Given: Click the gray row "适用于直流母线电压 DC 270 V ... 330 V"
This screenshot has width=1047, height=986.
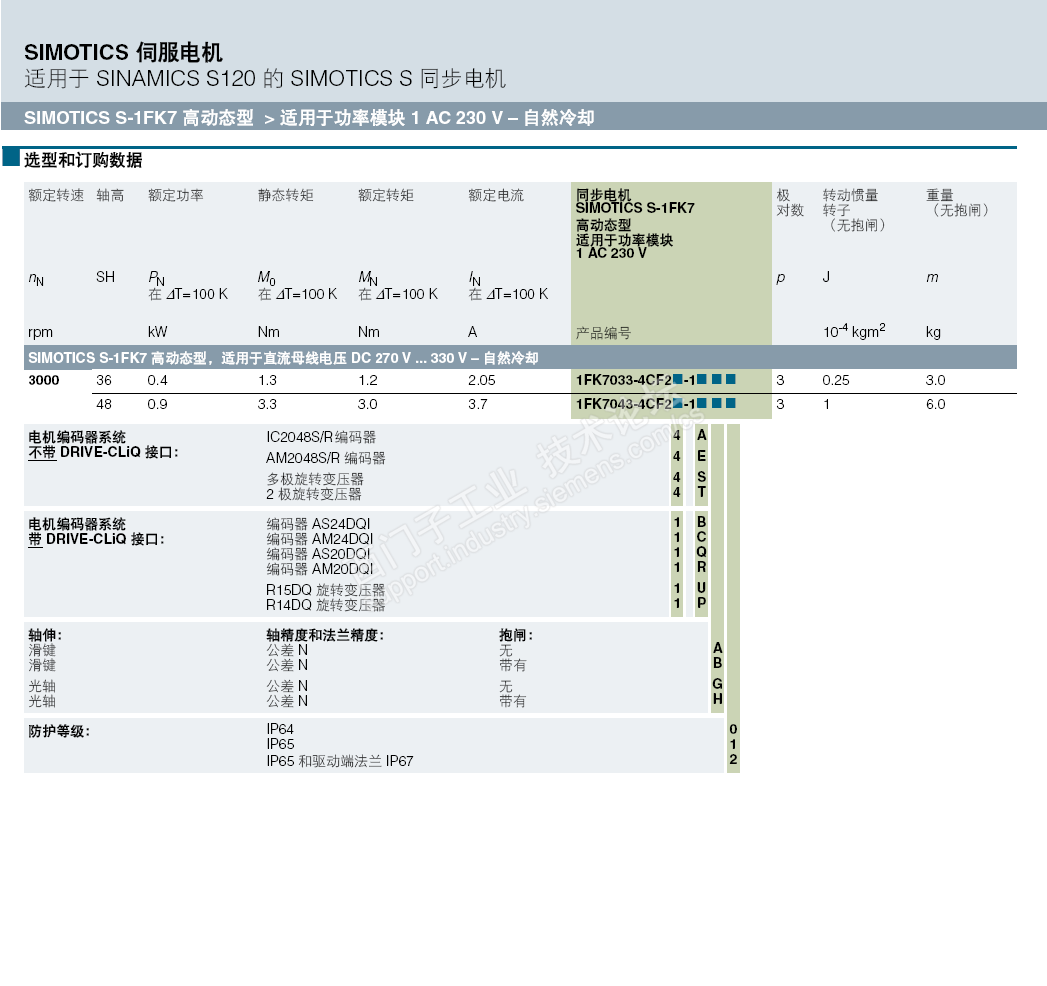Looking at the screenshot, I should click(x=520, y=358).
